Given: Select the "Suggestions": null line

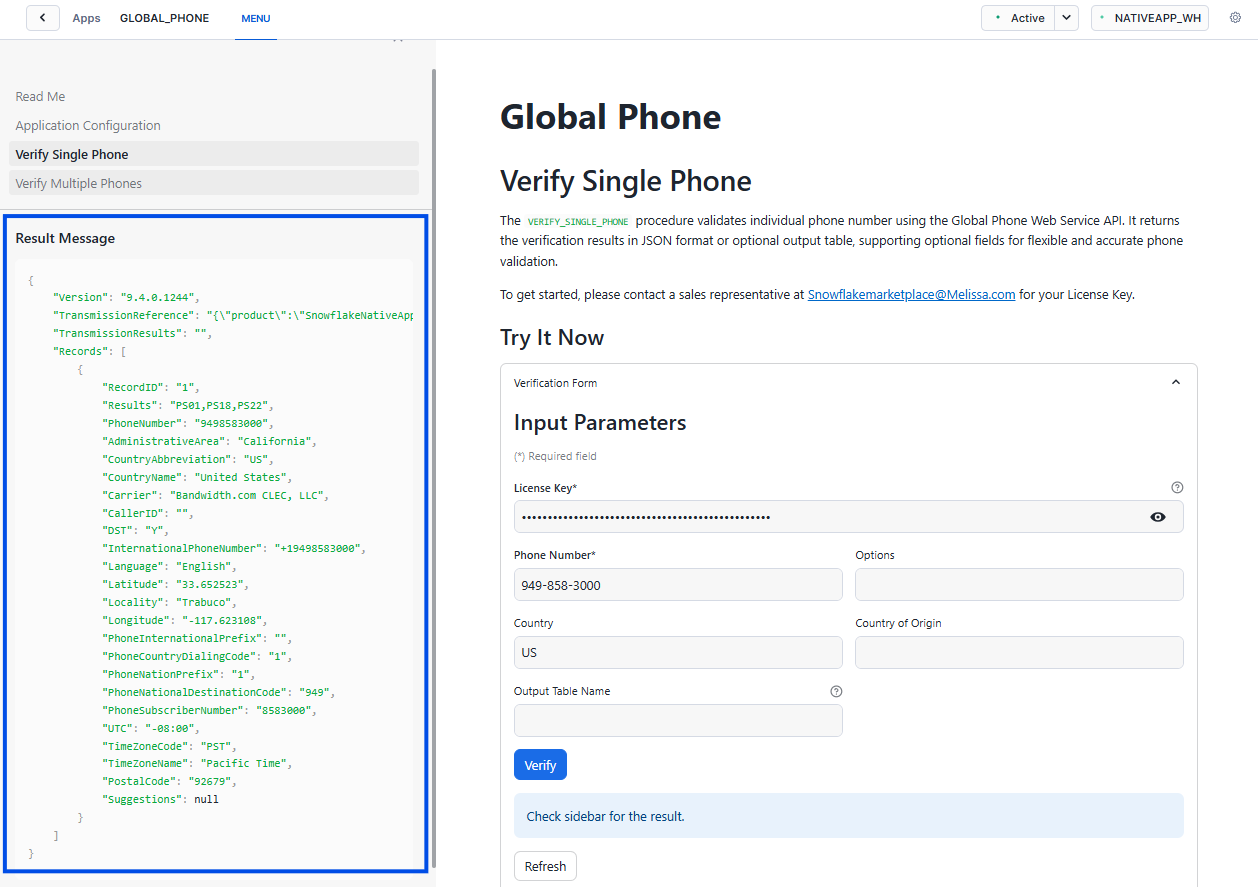Looking at the screenshot, I should [x=160, y=799].
